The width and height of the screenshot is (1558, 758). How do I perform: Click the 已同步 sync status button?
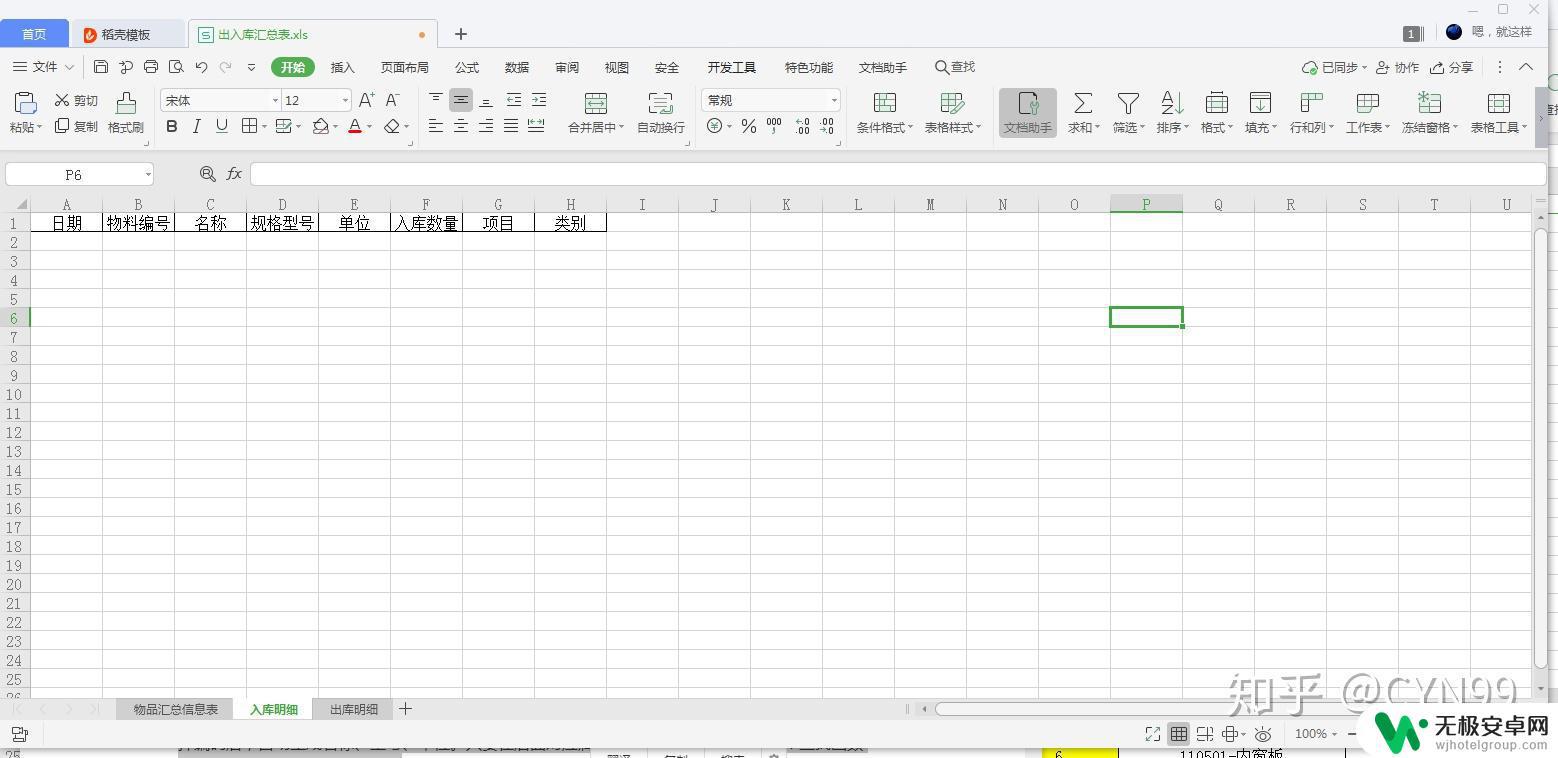[x=1335, y=67]
